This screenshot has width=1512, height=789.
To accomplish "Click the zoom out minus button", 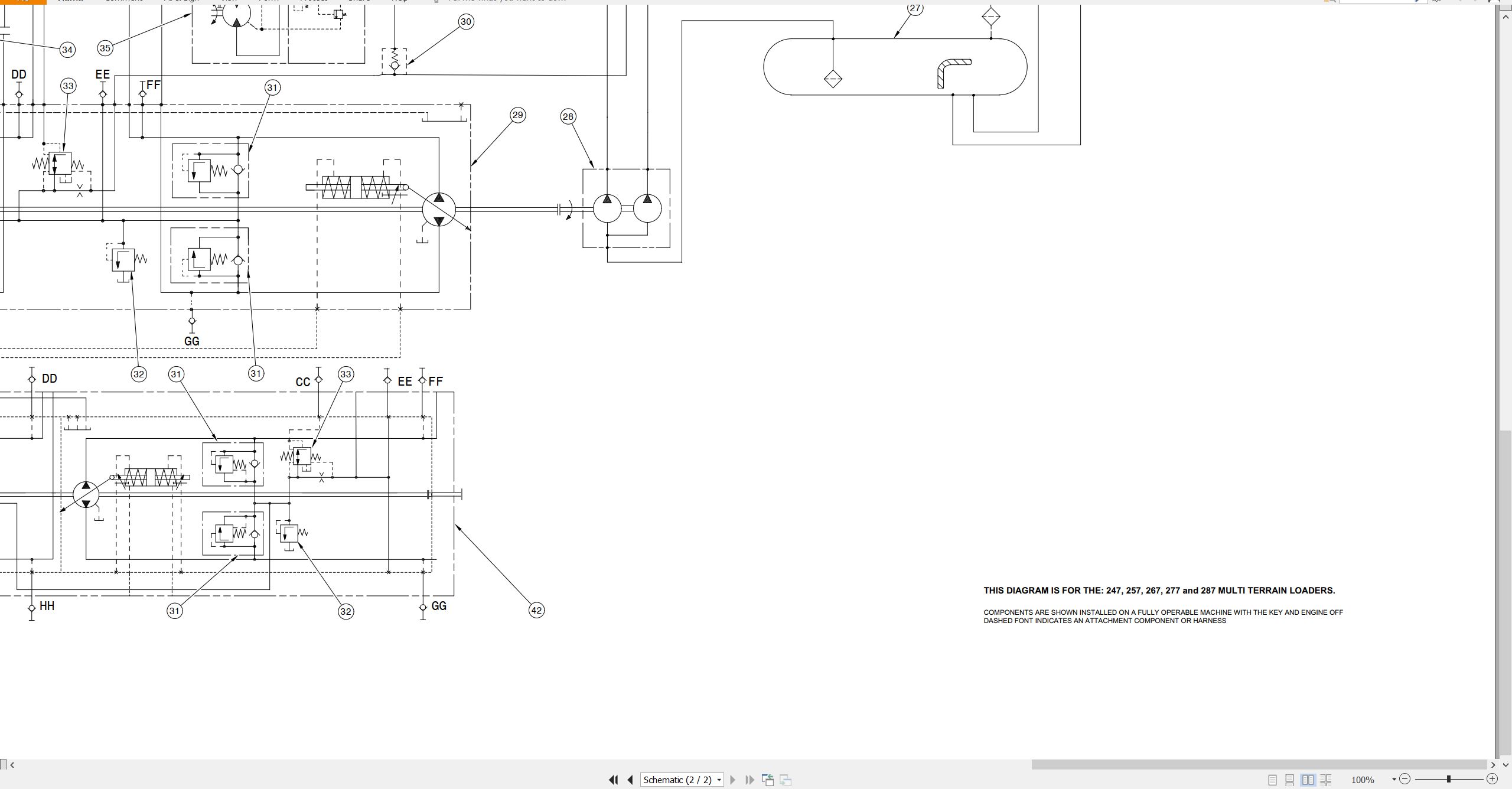I will [1405, 779].
